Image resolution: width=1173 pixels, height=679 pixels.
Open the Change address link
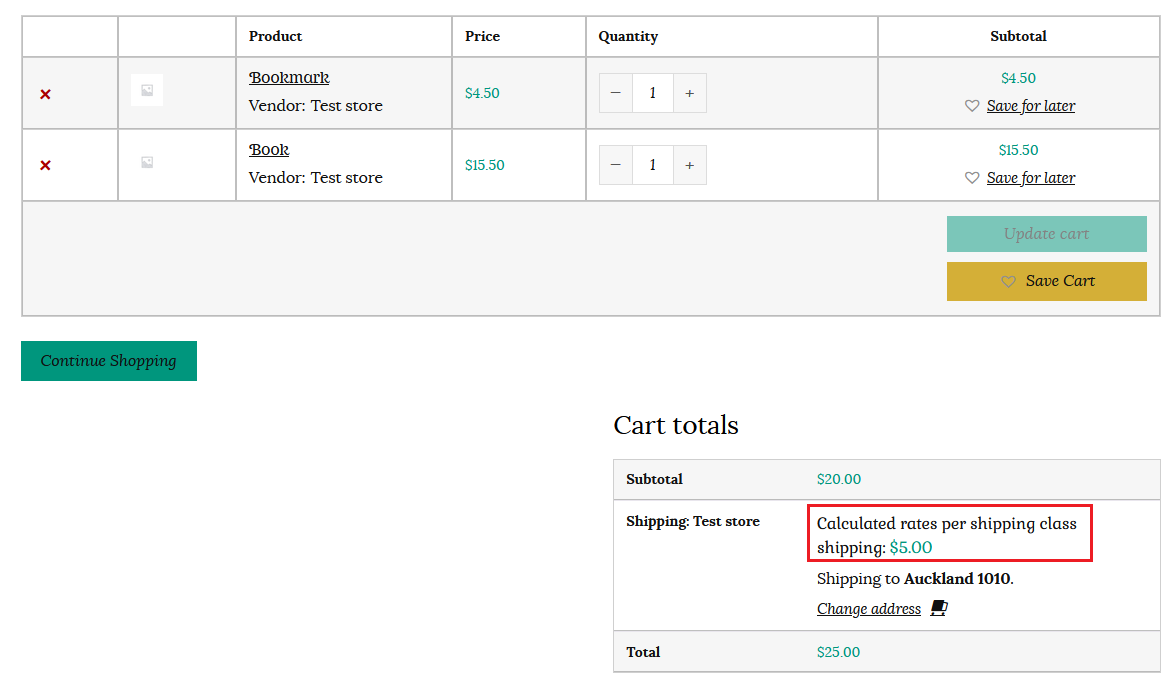point(869,609)
